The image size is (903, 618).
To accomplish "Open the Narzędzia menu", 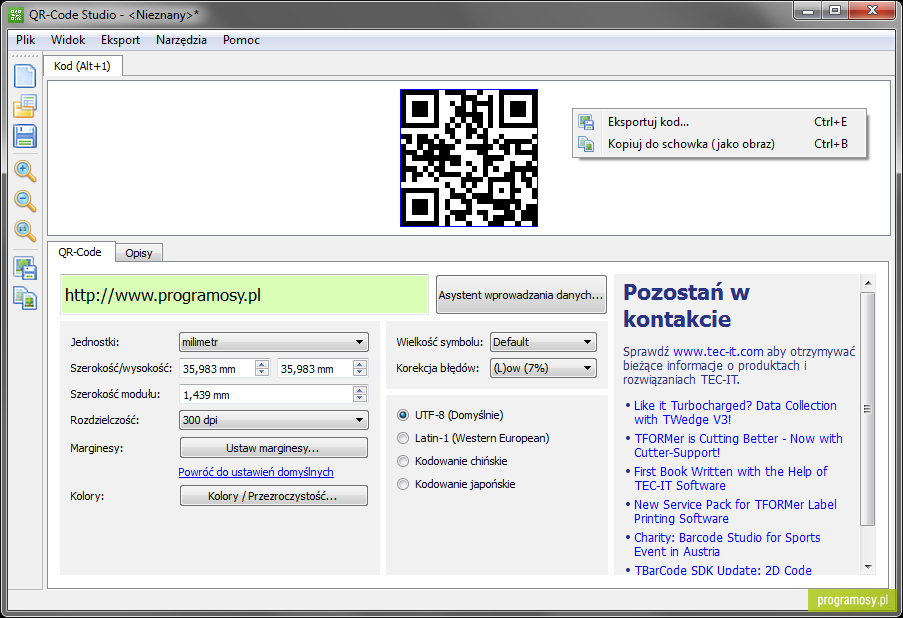I will 181,40.
